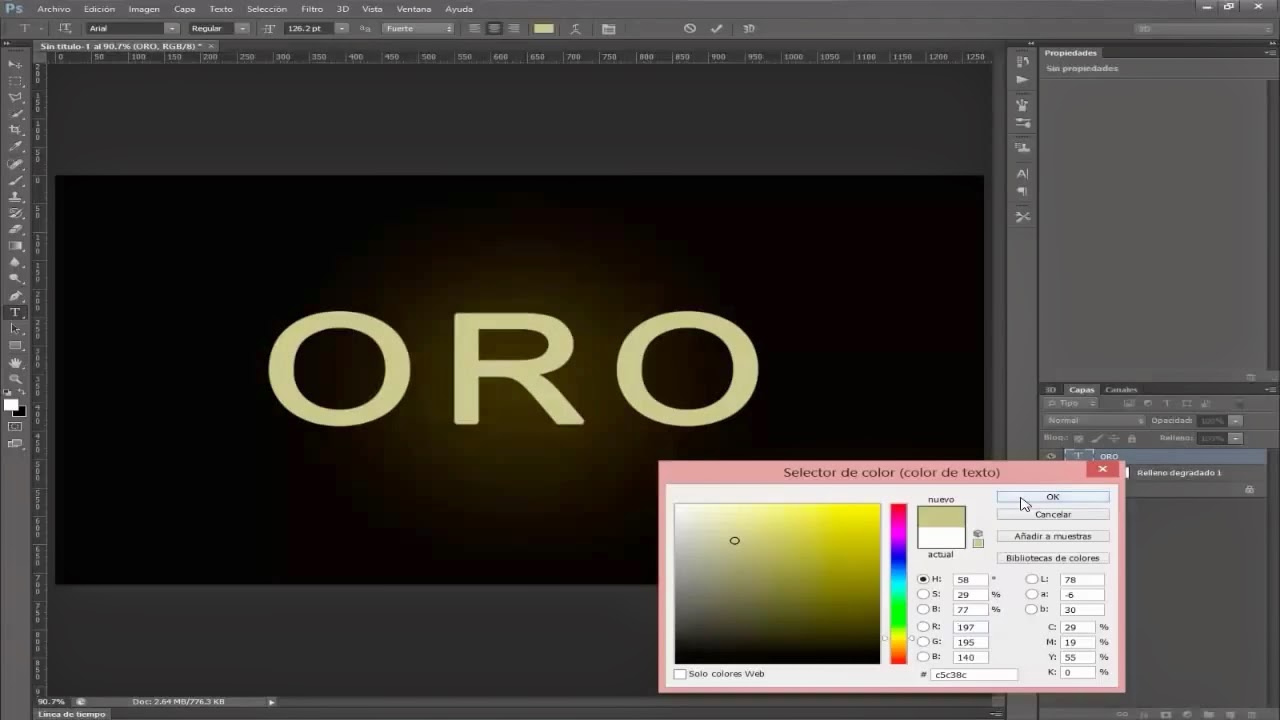Viewport: 1280px width, 720px height.
Task: Open the Opacidad value dropdown arrow
Action: click(1236, 421)
